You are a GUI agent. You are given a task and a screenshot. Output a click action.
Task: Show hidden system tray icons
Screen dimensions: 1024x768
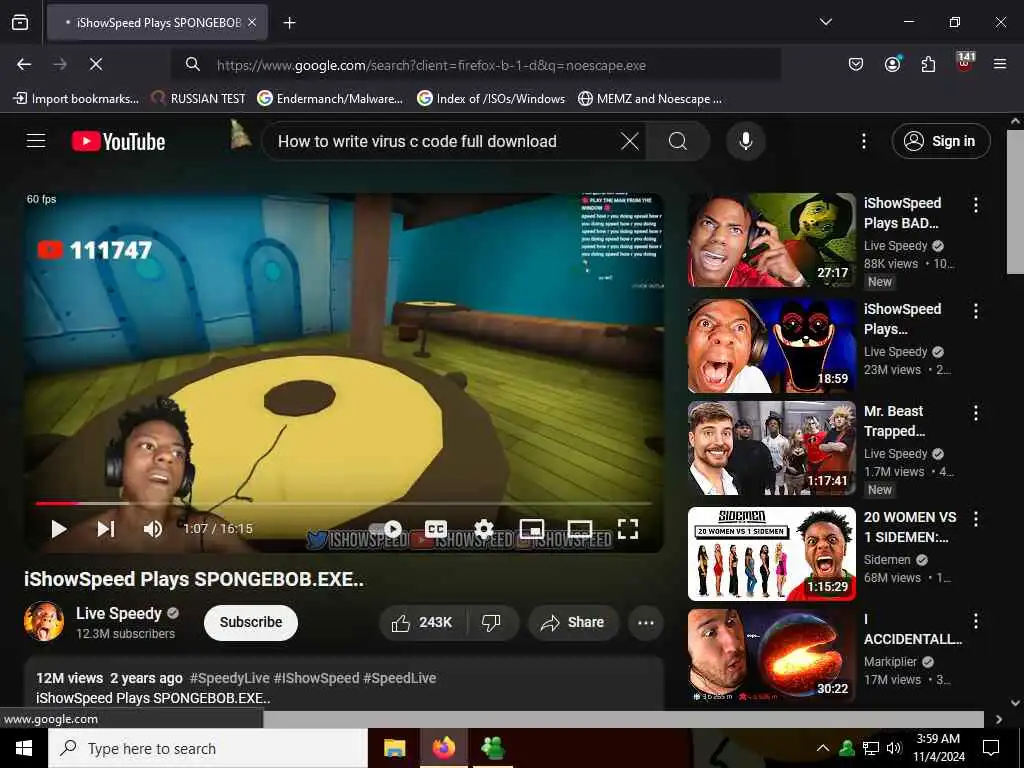823,748
